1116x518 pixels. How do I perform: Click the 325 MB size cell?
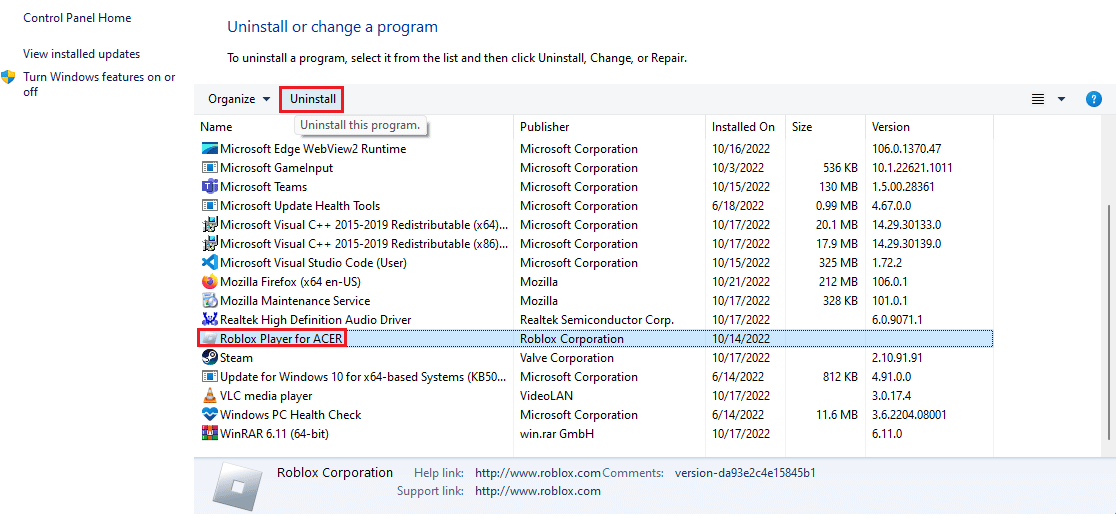(x=837, y=263)
